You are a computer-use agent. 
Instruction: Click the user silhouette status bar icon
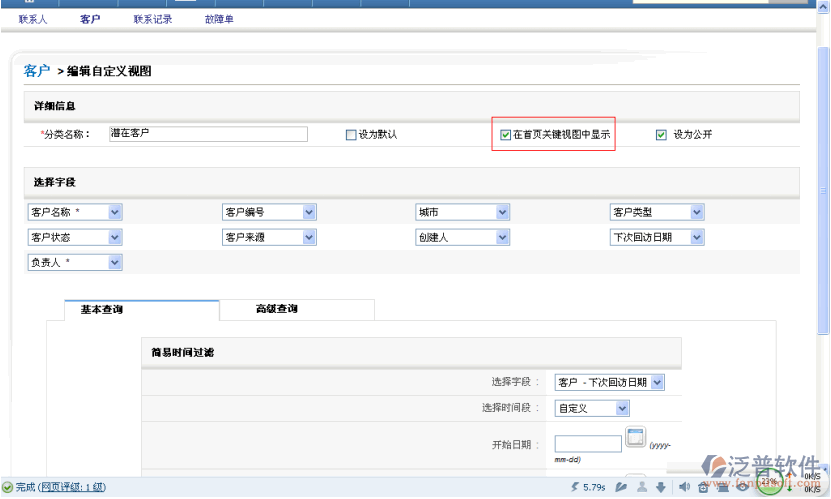641,487
